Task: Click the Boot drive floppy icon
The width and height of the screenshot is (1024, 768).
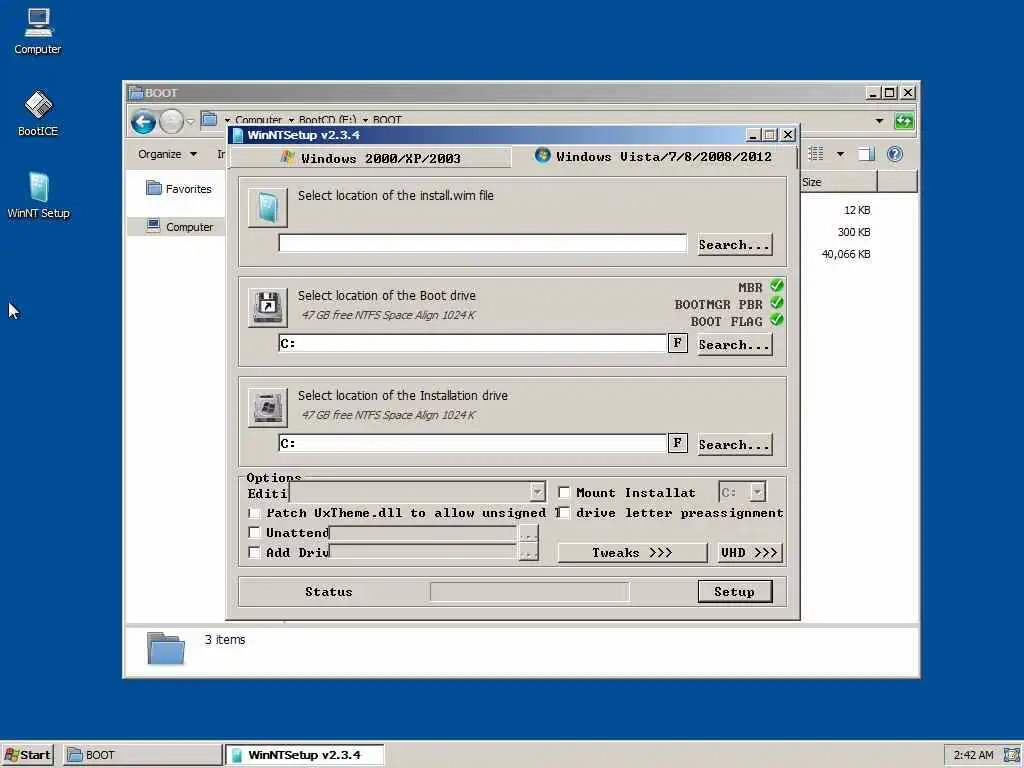Action: coord(267,308)
